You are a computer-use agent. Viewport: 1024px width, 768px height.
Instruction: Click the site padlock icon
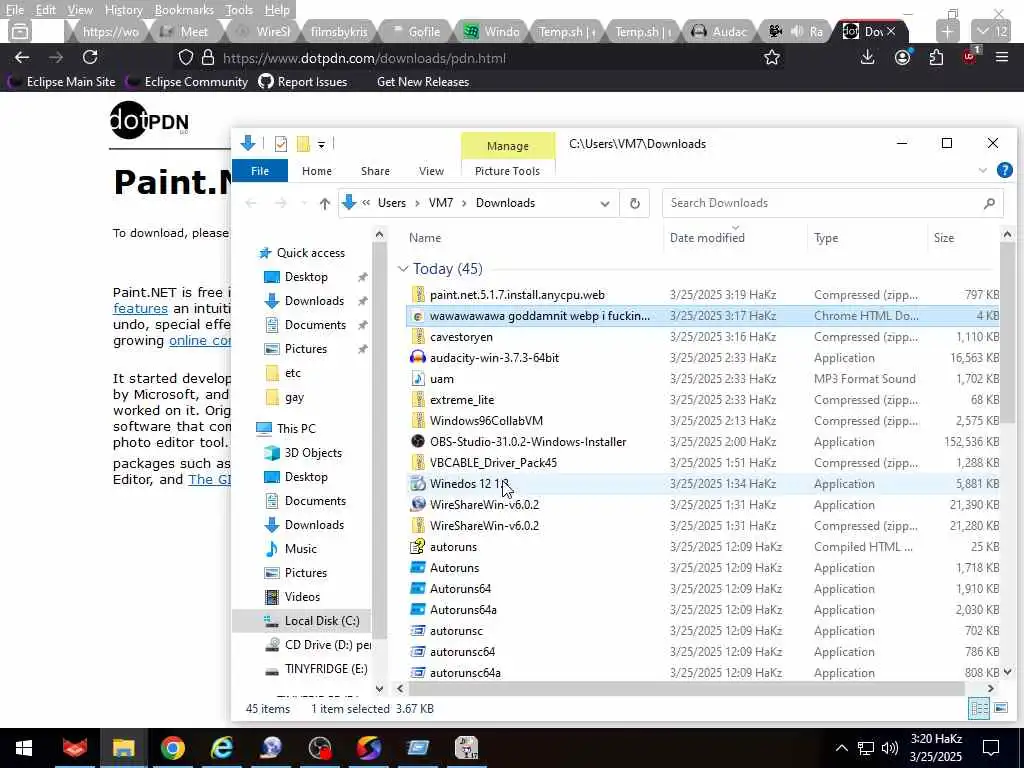click(x=208, y=58)
